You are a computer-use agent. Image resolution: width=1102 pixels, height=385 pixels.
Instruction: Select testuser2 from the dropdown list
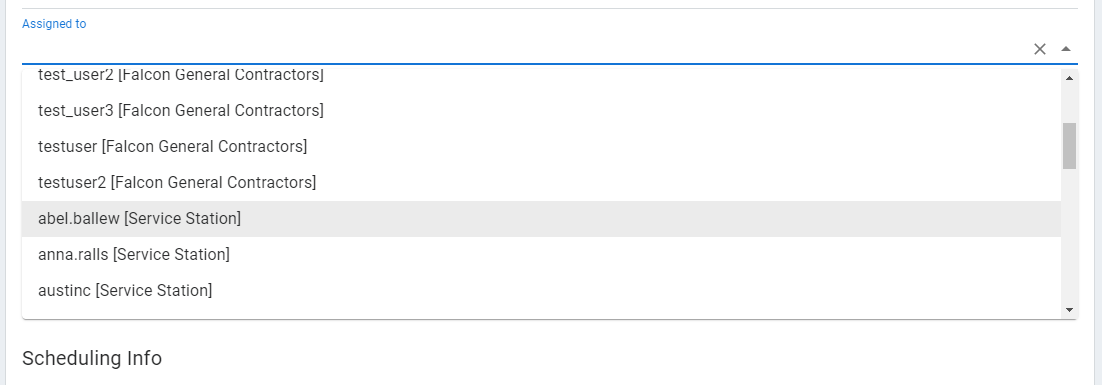tap(541, 183)
